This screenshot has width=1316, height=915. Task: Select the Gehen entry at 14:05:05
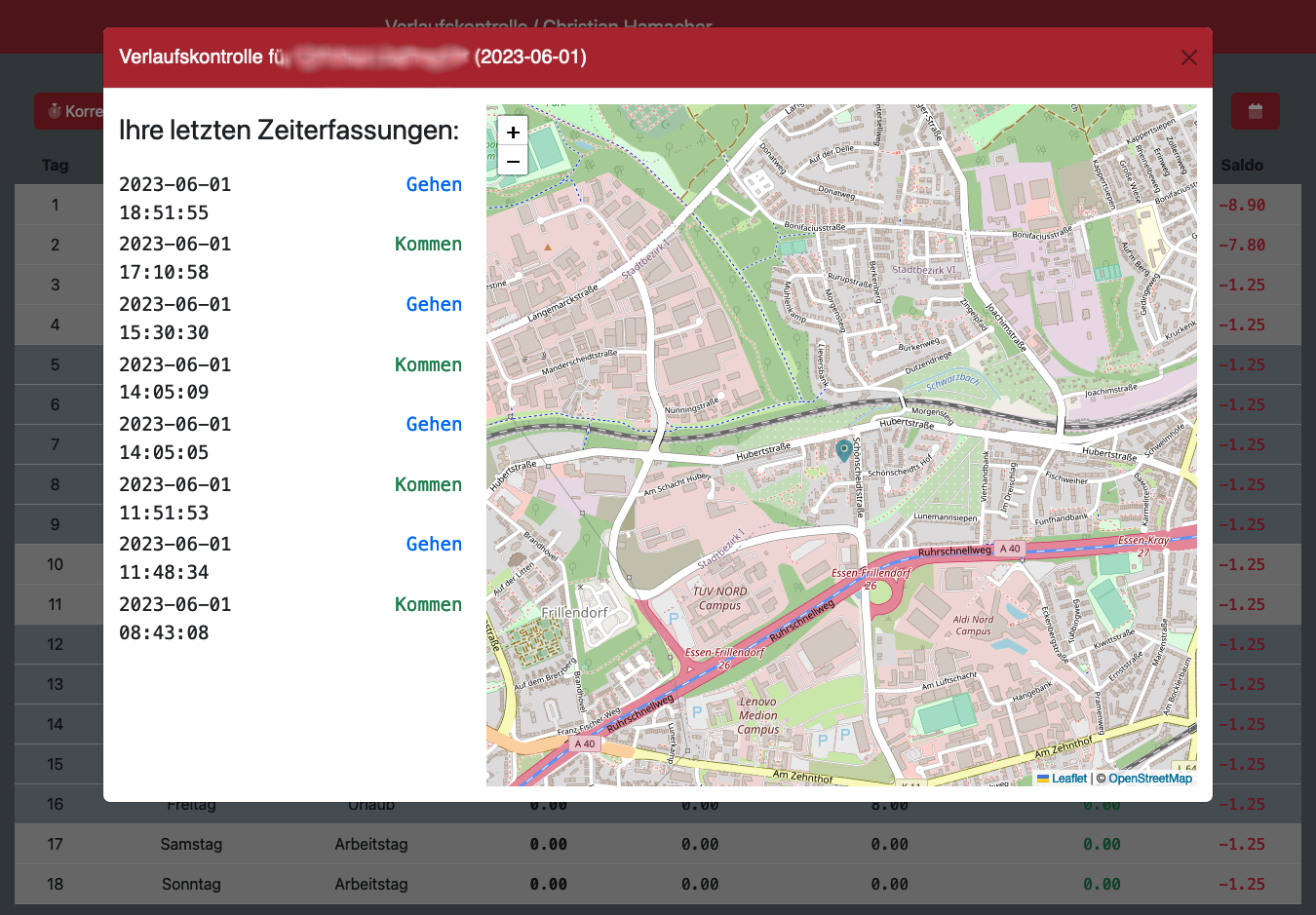point(434,425)
